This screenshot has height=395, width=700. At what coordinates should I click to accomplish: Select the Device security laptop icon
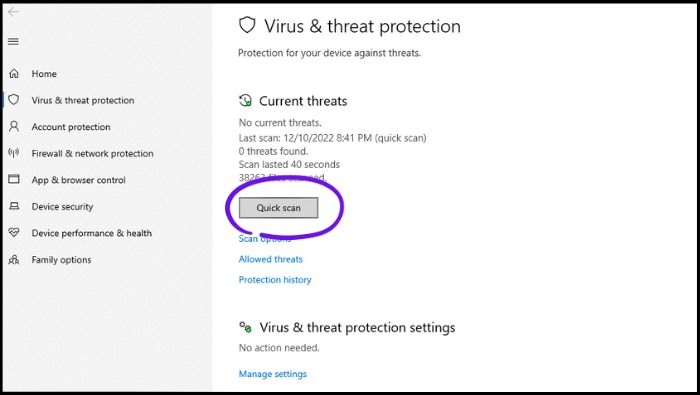(14, 206)
